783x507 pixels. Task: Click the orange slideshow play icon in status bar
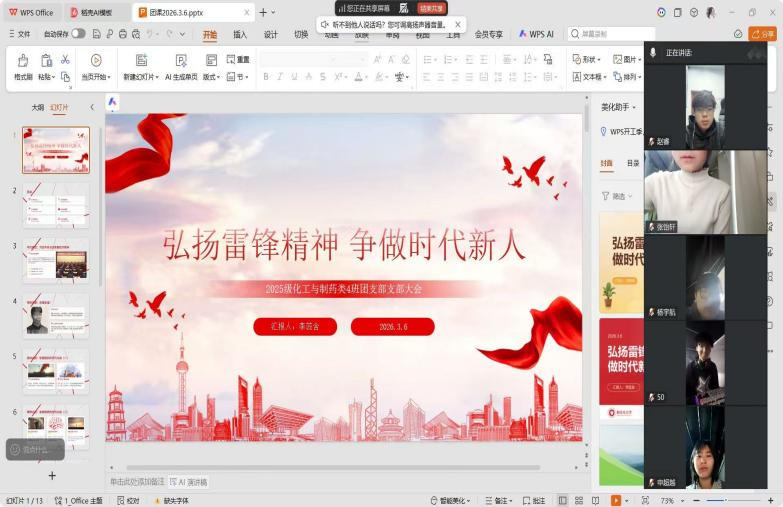[616, 500]
